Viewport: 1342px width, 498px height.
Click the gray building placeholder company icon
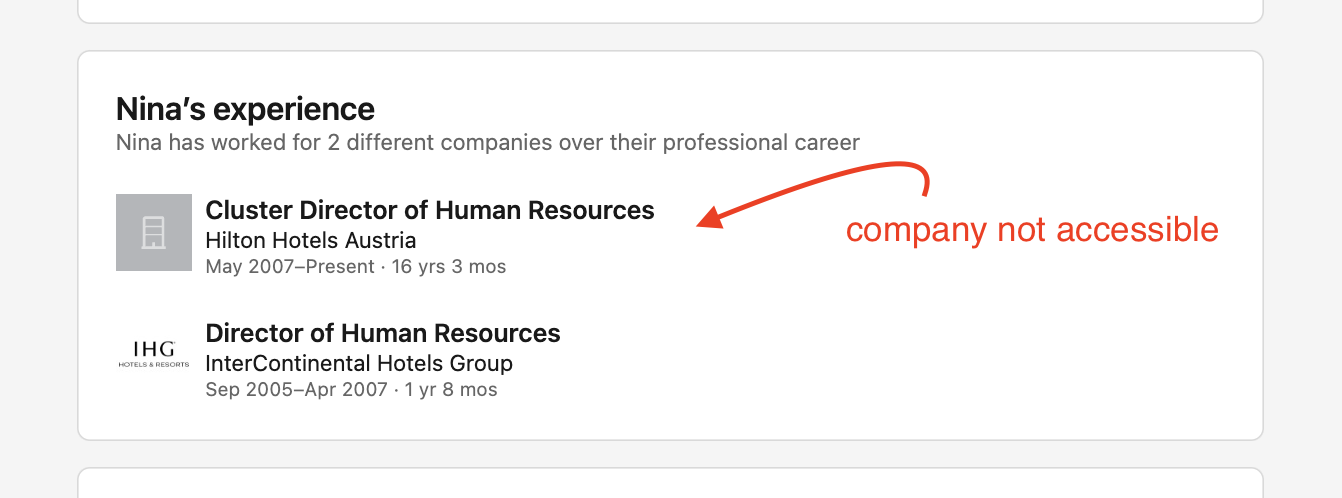[154, 232]
